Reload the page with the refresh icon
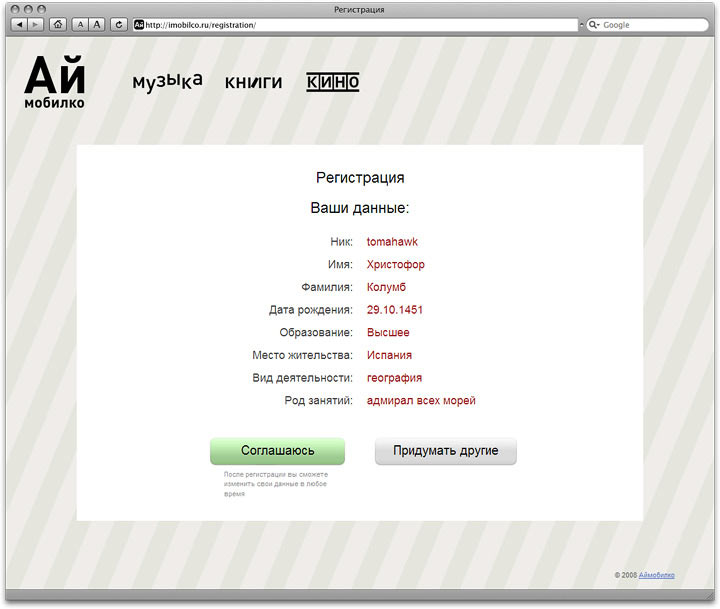This screenshot has width=720, height=609. [120, 24]
